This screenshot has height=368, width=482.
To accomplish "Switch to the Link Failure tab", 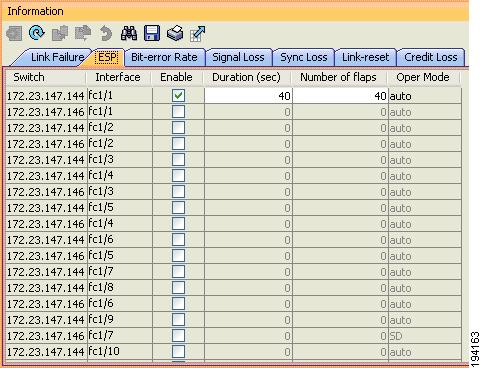I will pos(53,57).
